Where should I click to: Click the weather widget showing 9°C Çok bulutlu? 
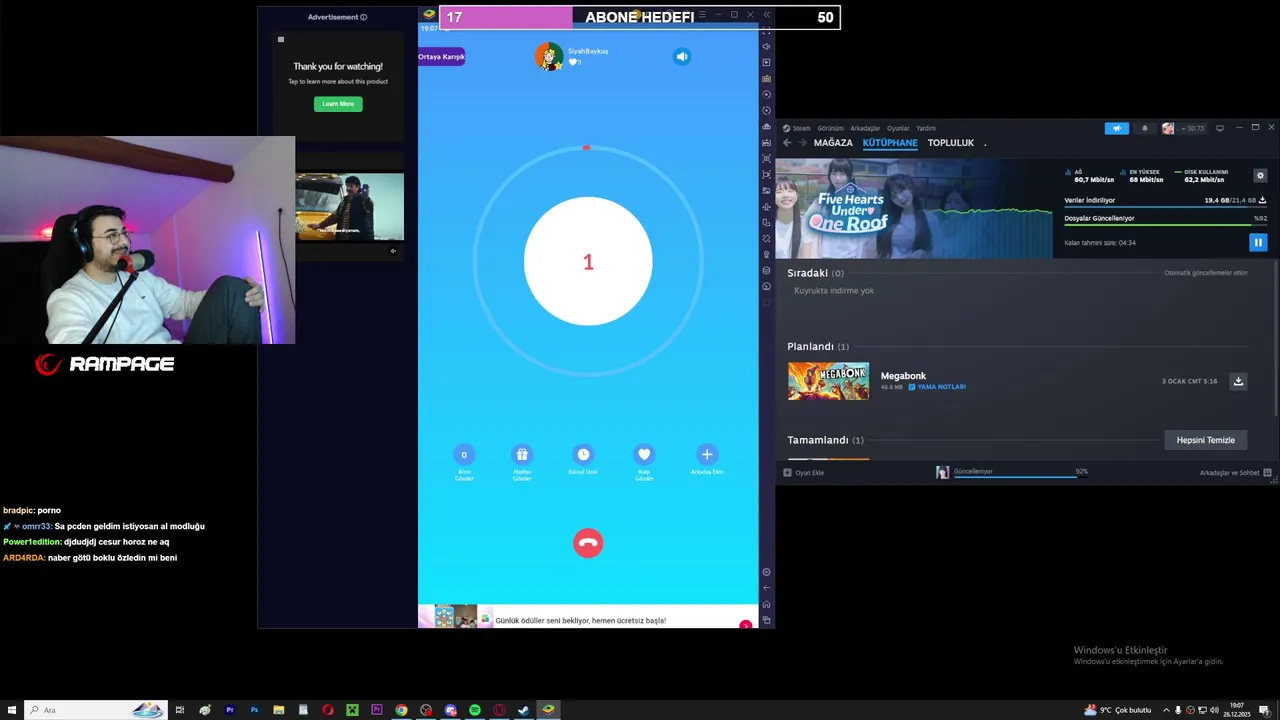(1118, 710)
